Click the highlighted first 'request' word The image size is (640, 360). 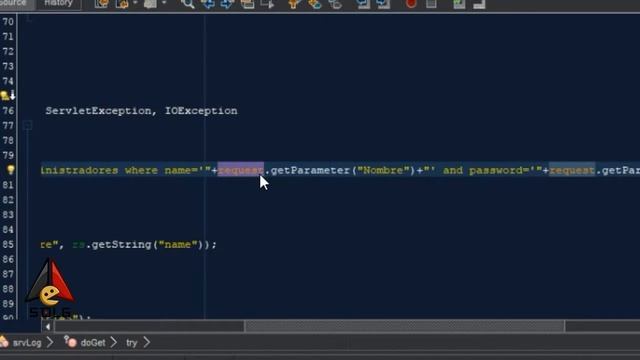(241, 170)
